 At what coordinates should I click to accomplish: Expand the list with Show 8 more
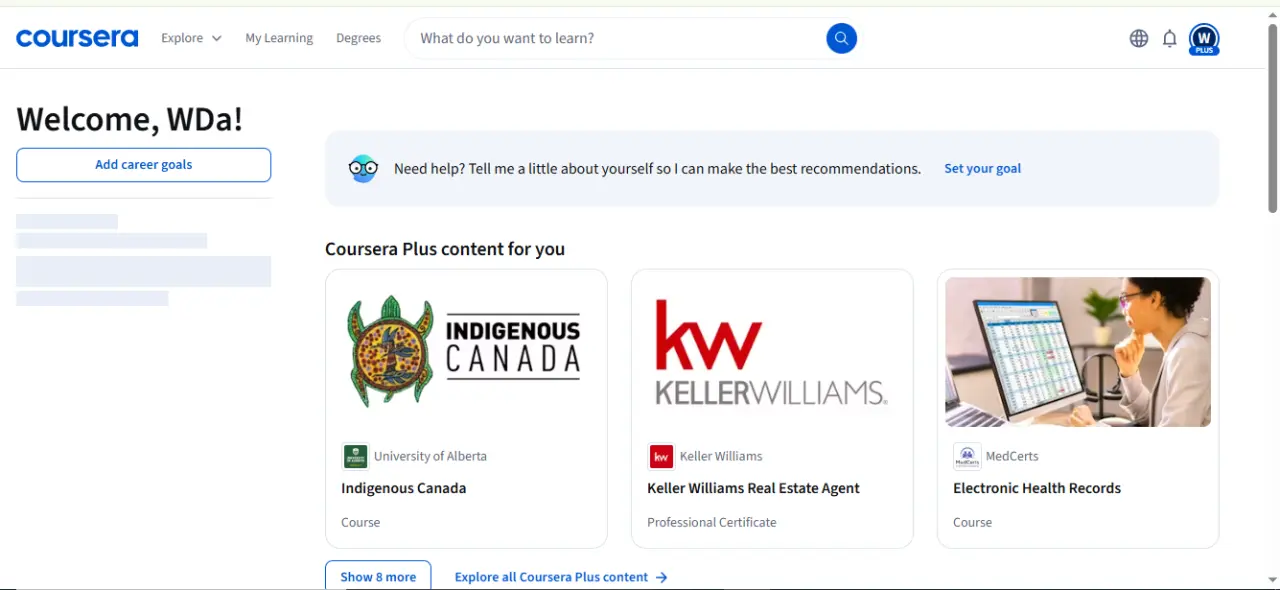tap(378, 575)
